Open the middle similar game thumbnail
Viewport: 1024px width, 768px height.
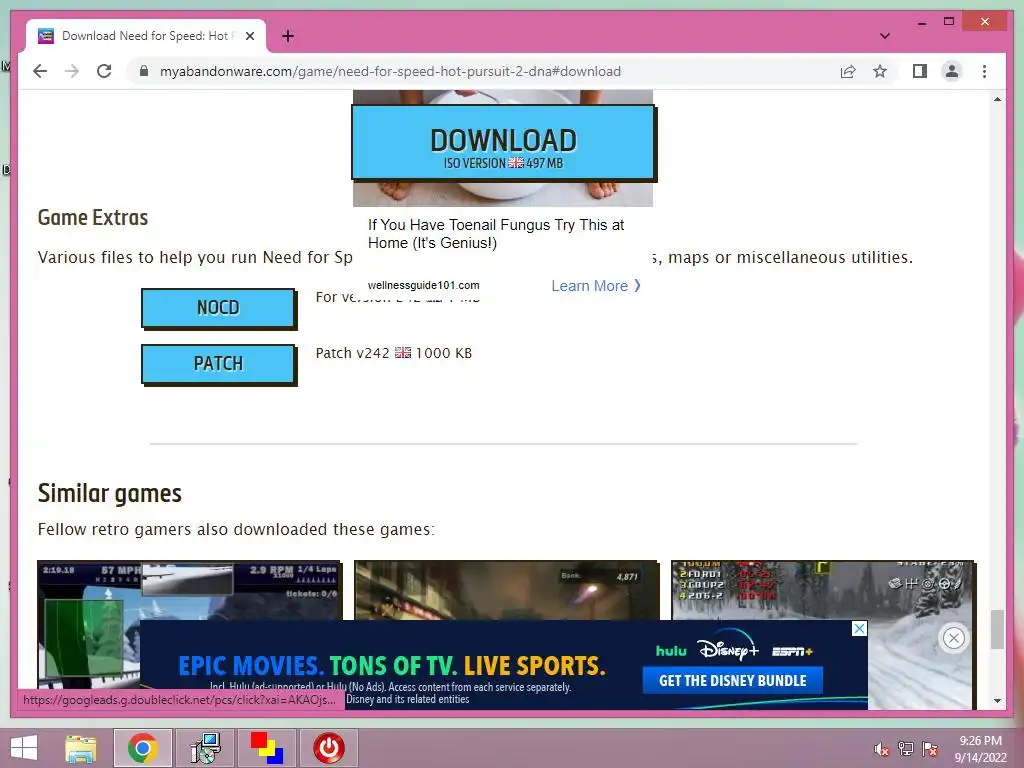click(x=506, y=590)
